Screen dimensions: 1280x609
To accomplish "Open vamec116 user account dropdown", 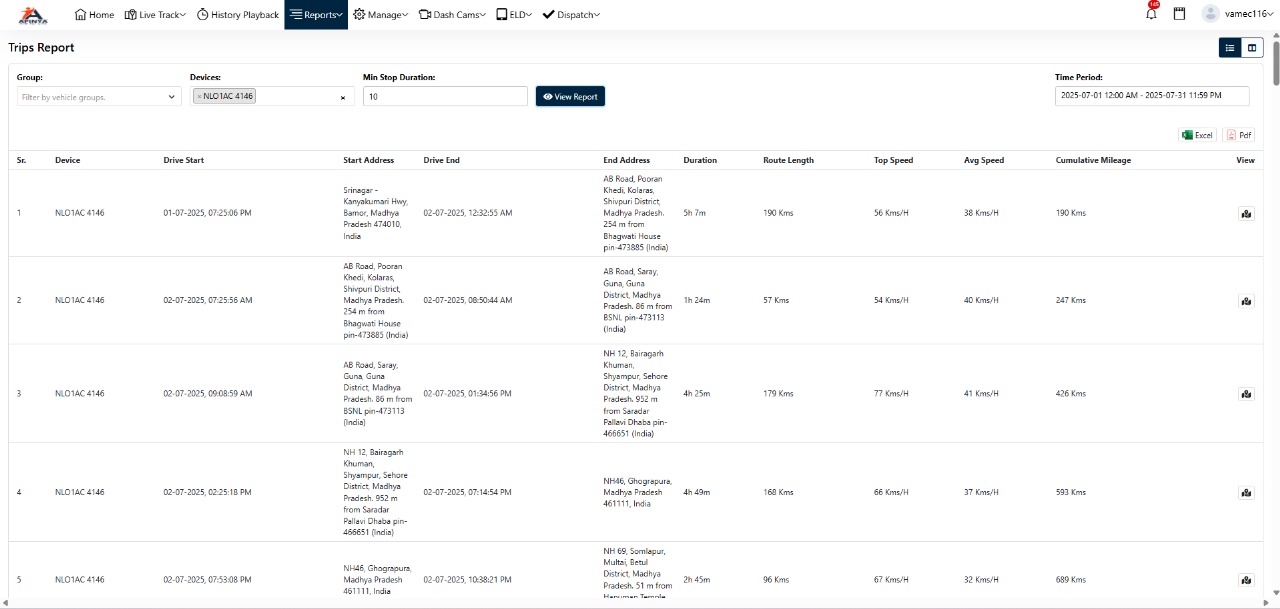I will tap(1249, 14).
